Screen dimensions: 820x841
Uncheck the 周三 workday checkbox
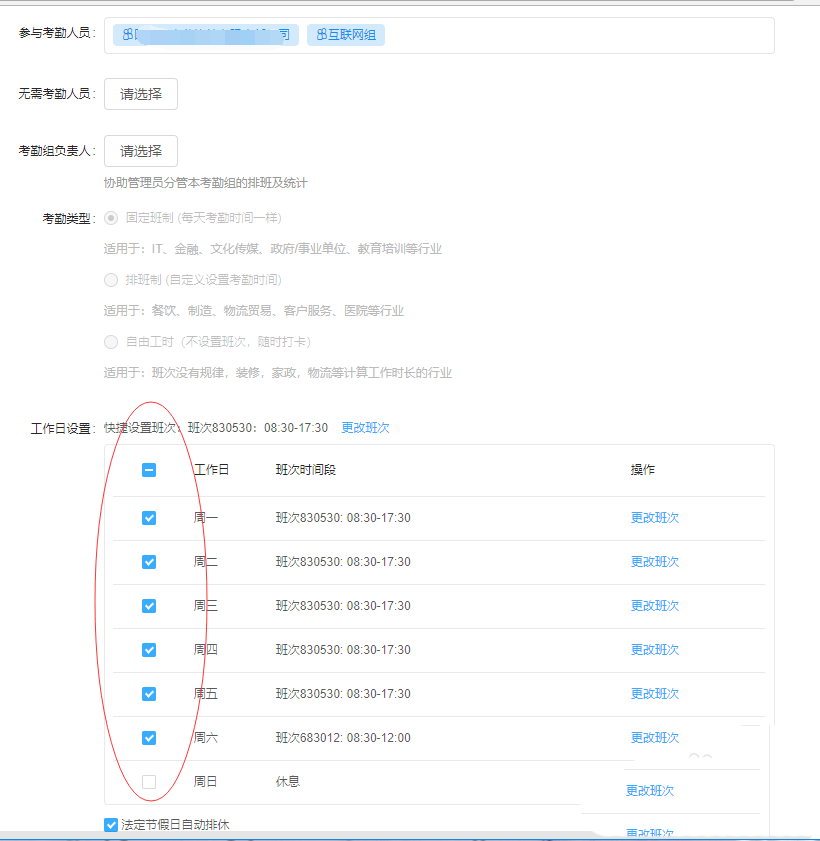click(x=148, y=606)
